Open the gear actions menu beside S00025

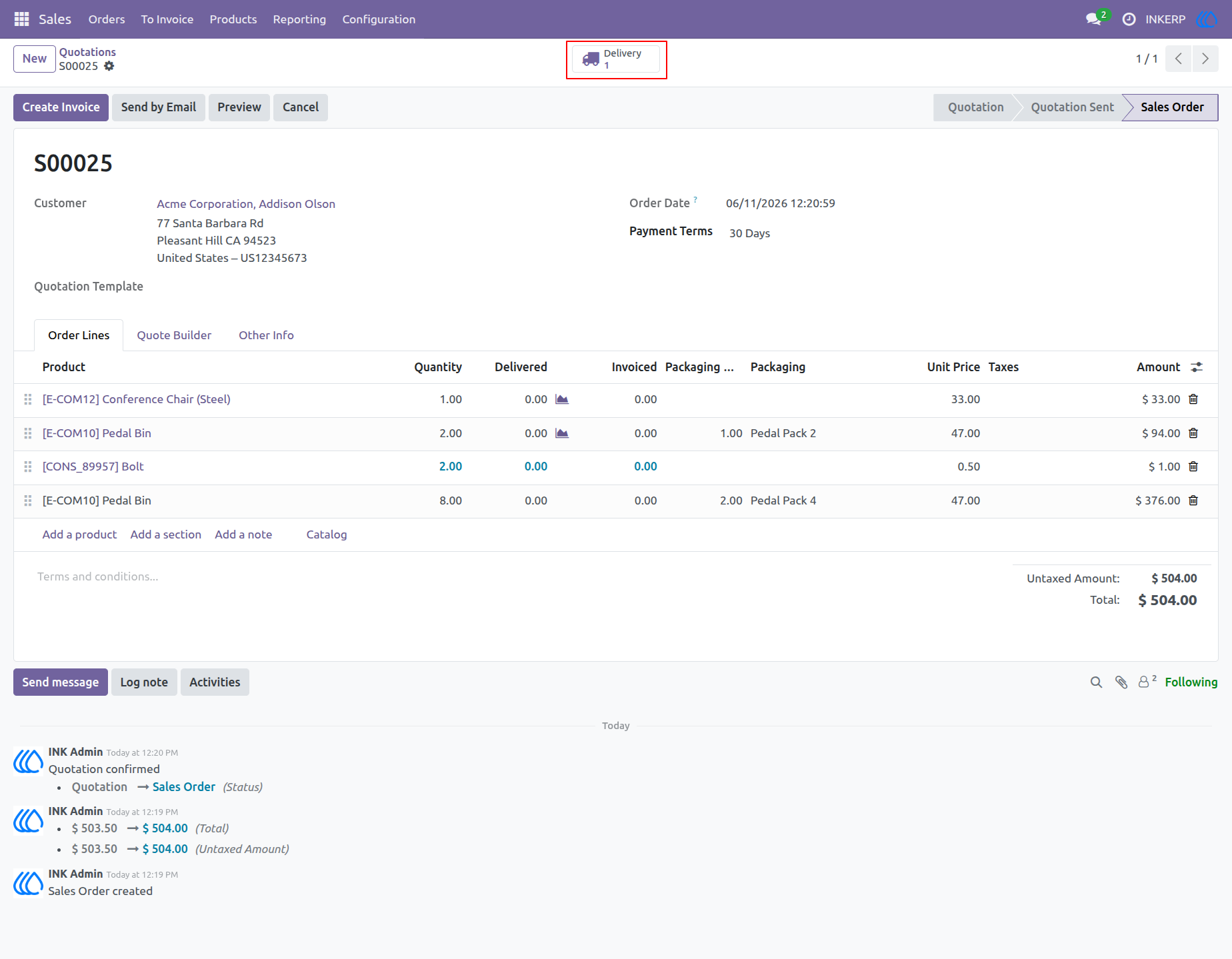[109, 66]
